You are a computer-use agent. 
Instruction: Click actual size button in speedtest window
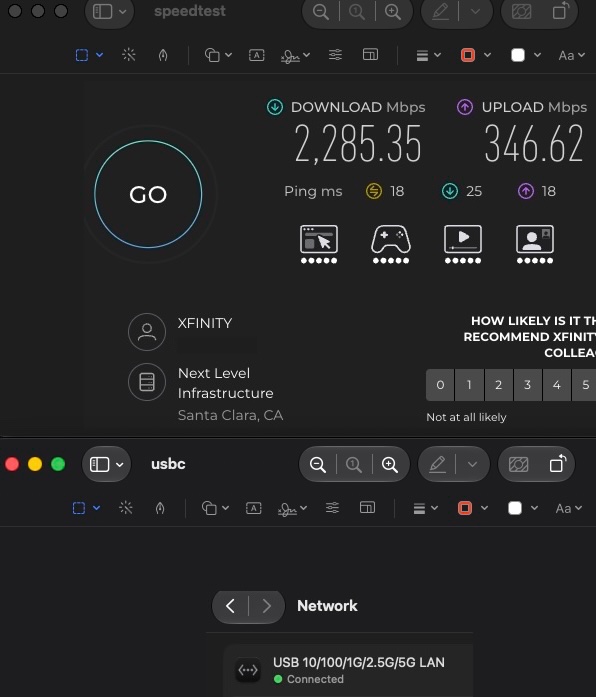click(357, 12)
